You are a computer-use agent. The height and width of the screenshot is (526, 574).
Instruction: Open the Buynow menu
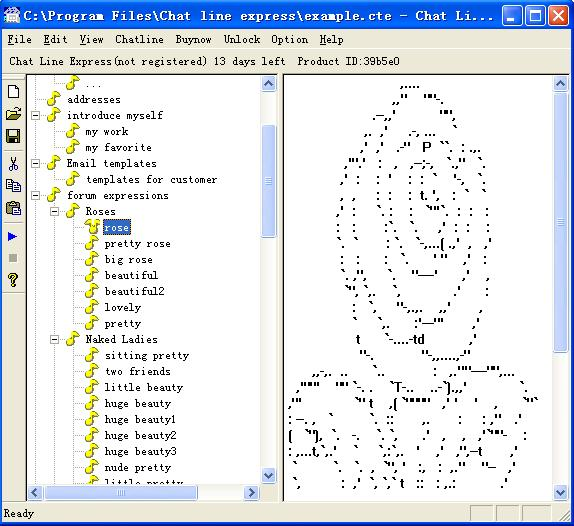point(193,39)
